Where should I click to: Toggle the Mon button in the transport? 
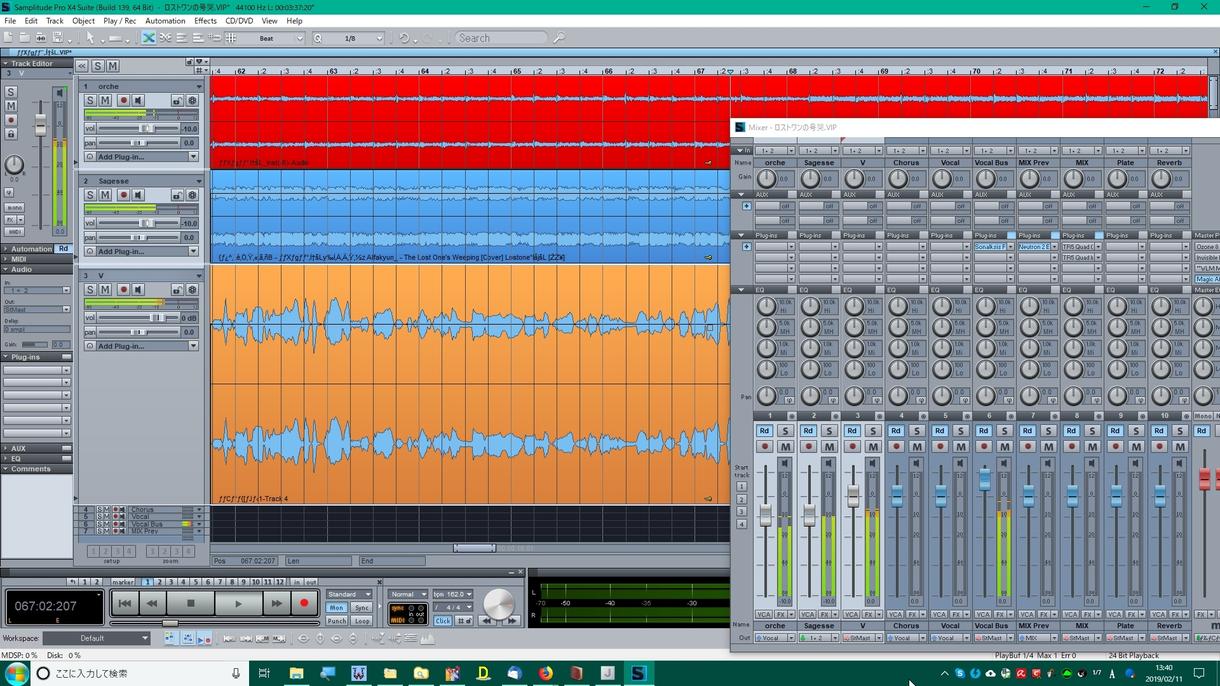pos(337,607)
